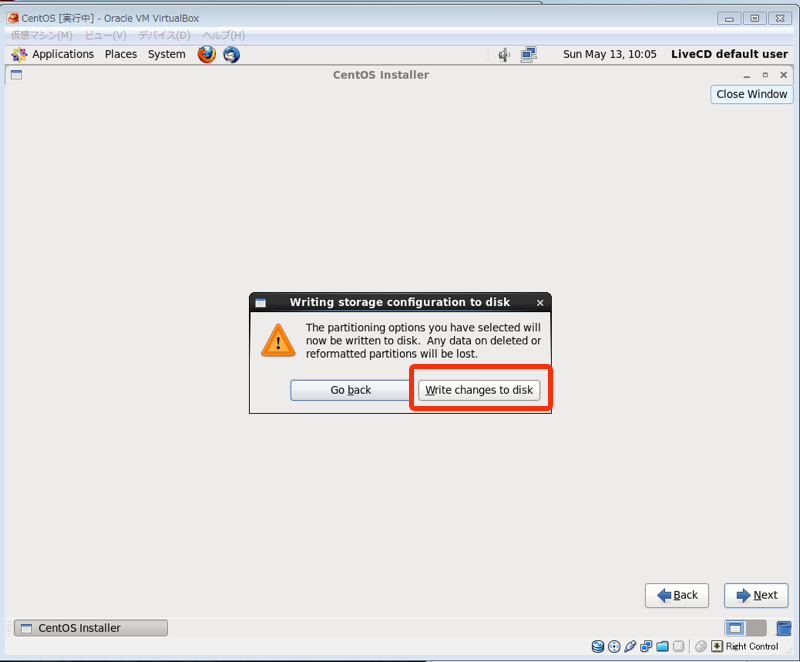Click the network connection panel icon
Screen dimensions: 800x662
[x=528, y=55]
